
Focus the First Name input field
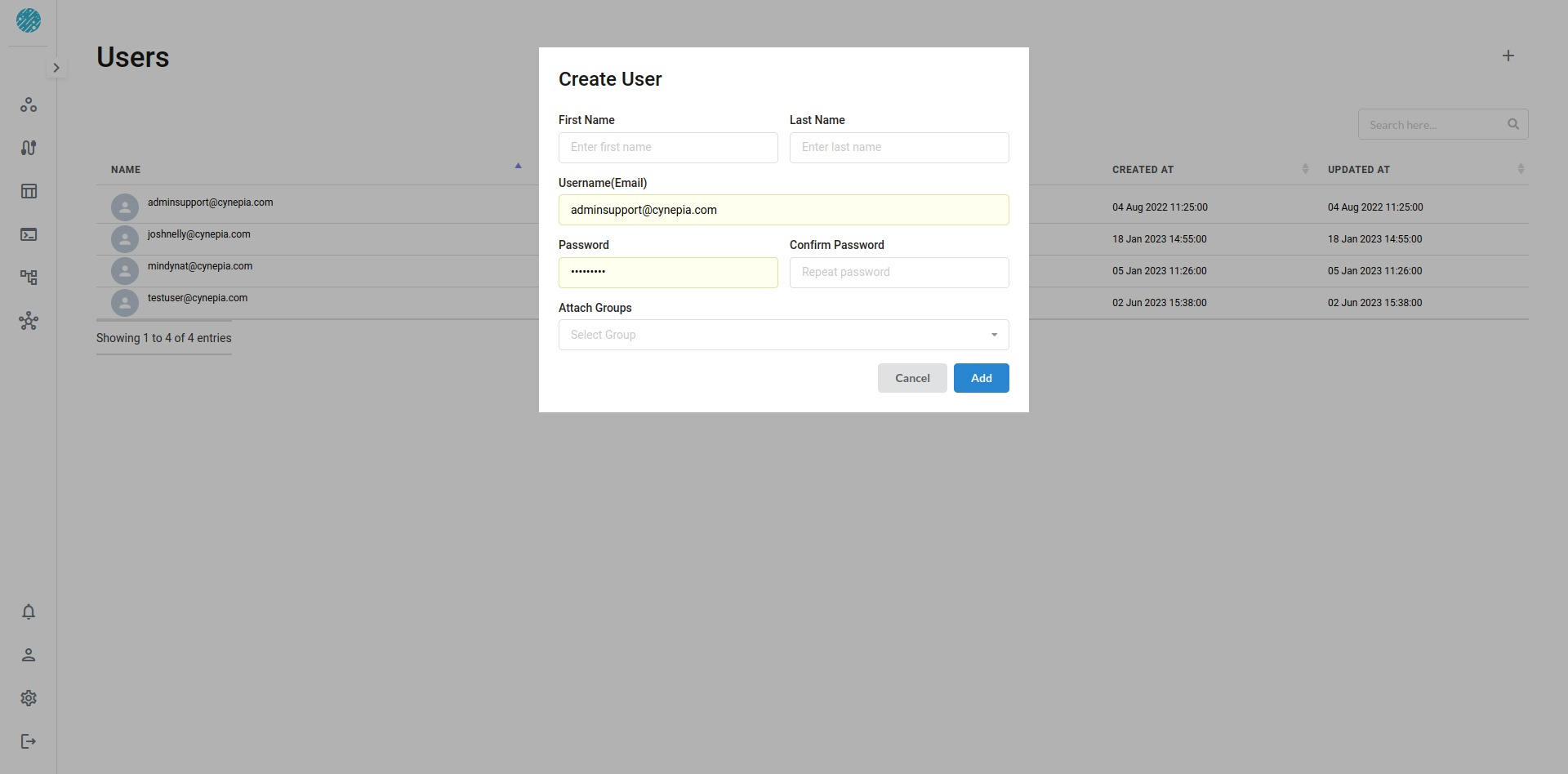(668, 148)
